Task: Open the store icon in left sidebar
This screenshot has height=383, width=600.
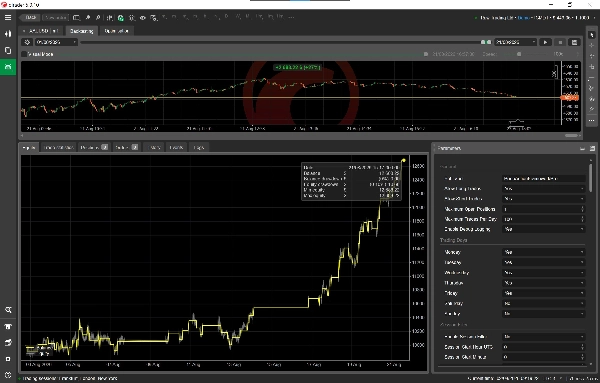Action: pyautogui.click(x=8, y=326)
